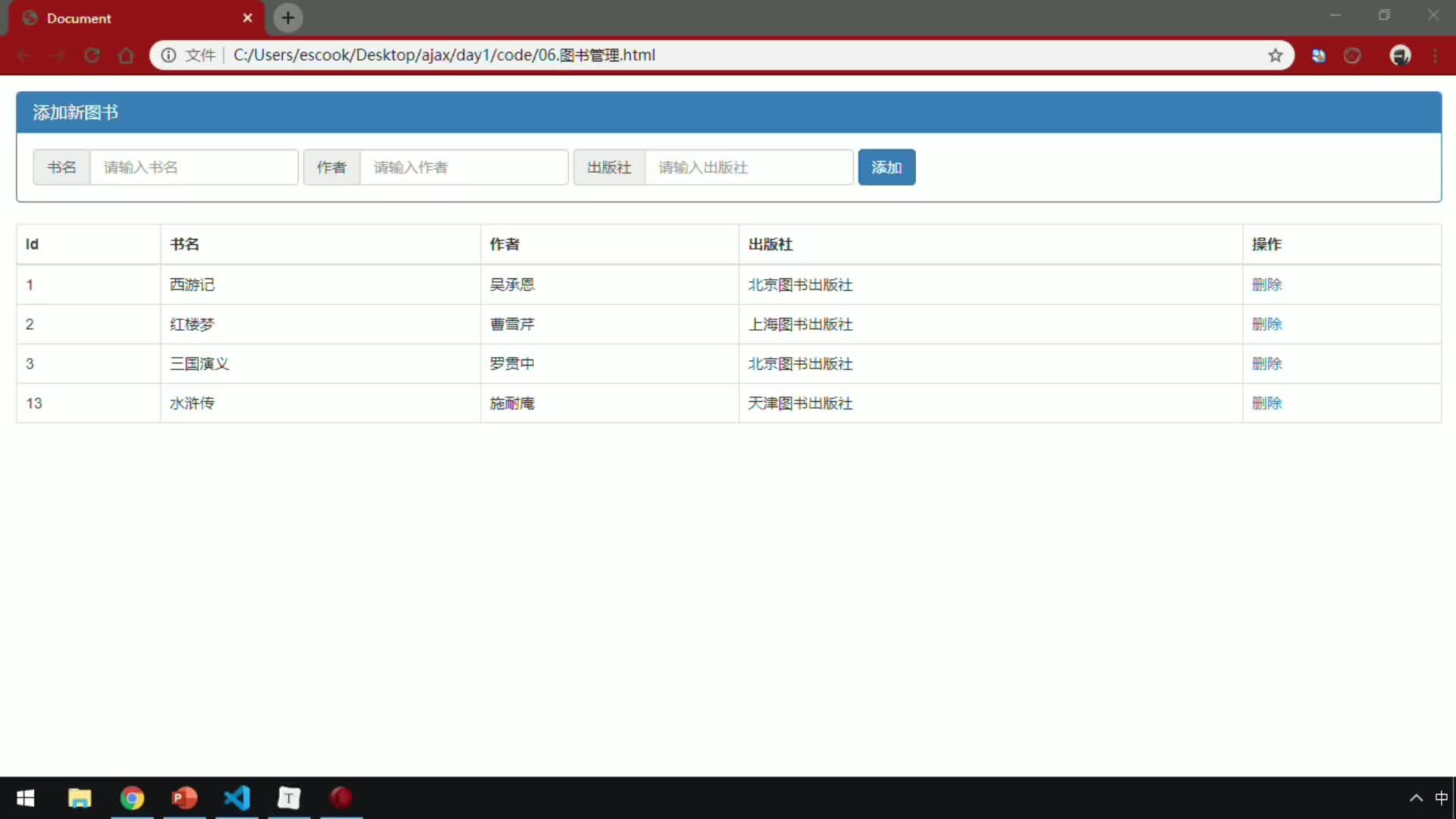Screen dimensions: 1456x819
Task: Open the Windows Start menu
Action: [26, 798]
